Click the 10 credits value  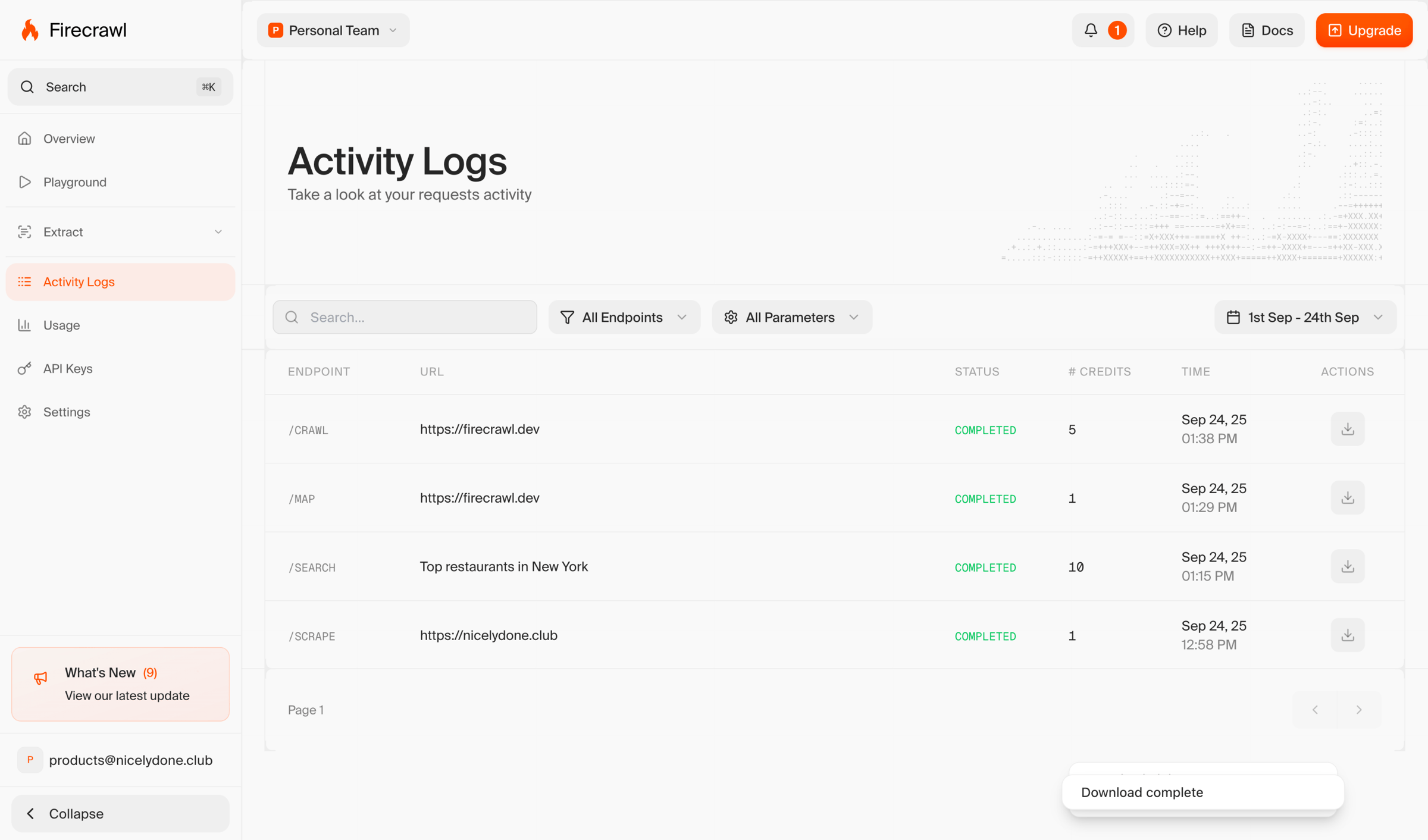[1076, 567]
